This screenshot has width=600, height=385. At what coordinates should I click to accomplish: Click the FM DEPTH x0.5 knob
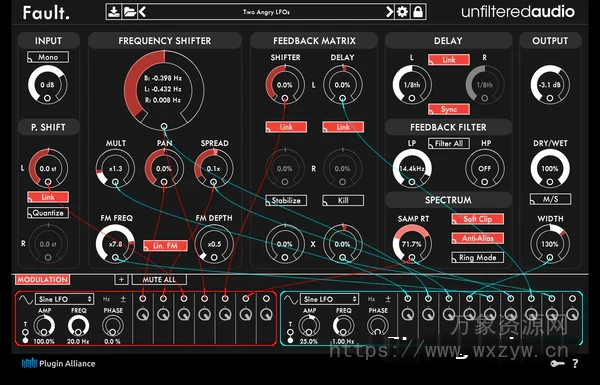click(x=214, y=244)
